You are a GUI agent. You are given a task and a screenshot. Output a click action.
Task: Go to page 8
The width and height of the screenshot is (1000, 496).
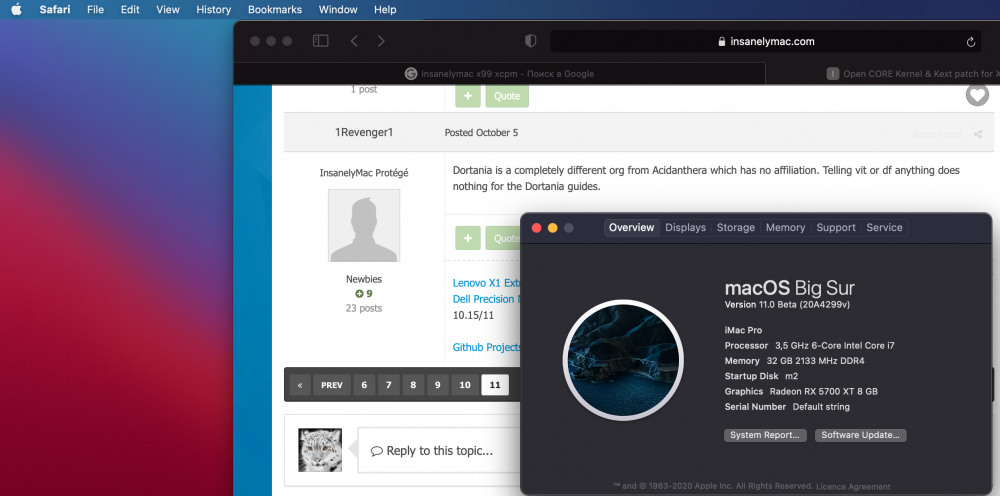point(413,385)
